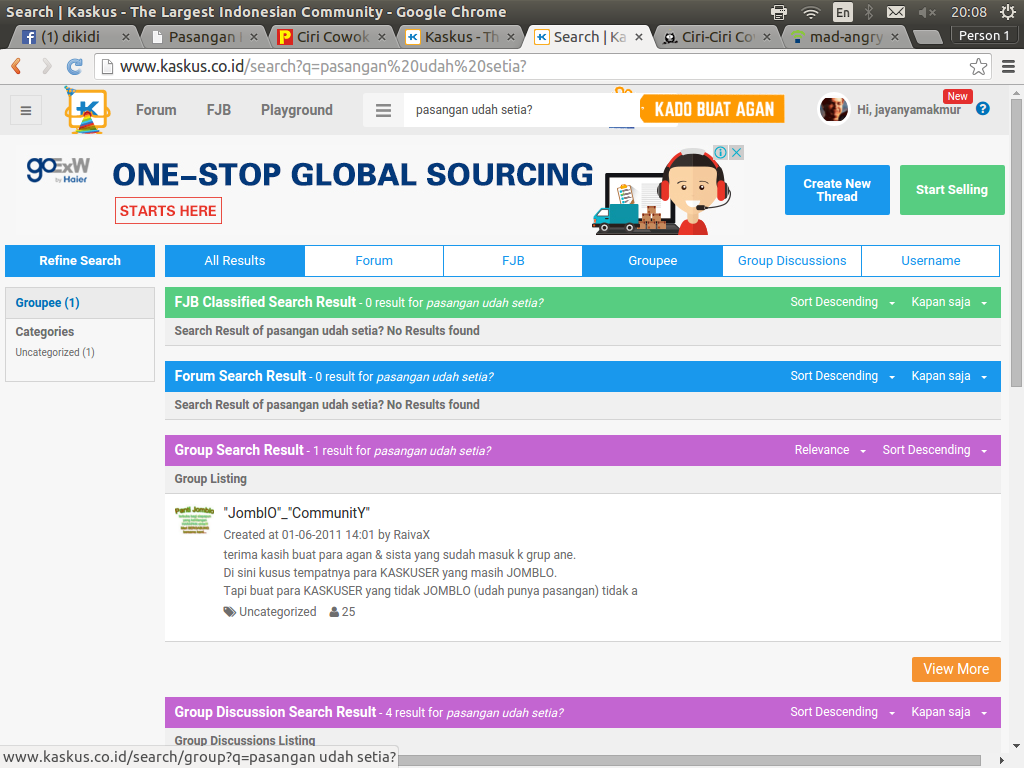
Task: Click the address bar URL
Action: point(323,67)
